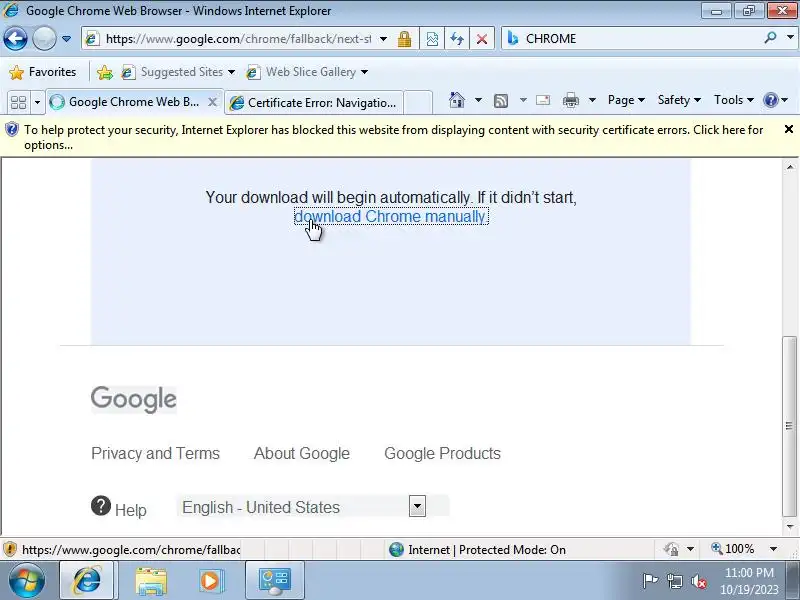The image size is (800, 600).
Task: Open the About Google link
Action: tap(302, 454)
